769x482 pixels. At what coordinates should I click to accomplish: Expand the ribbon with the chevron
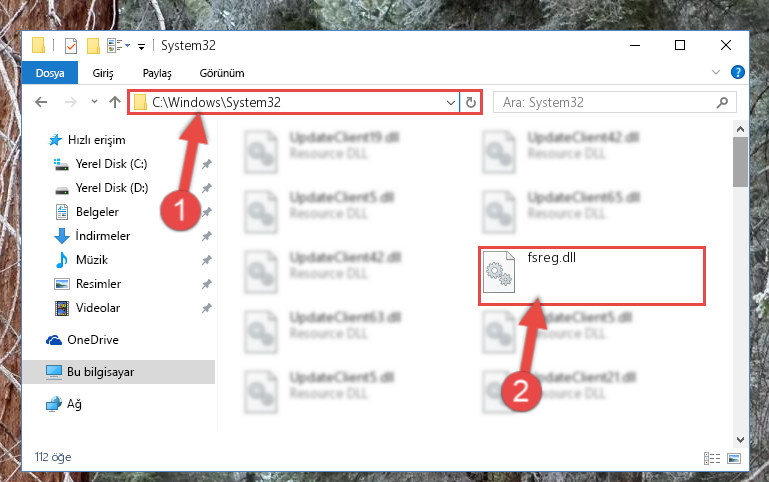tap(716, 72)
